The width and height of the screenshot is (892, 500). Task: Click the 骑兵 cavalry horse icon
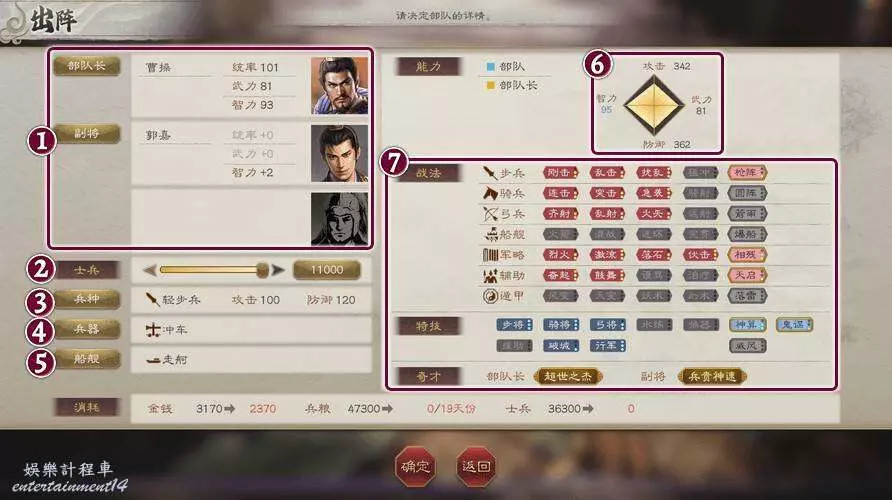(490, 194)
